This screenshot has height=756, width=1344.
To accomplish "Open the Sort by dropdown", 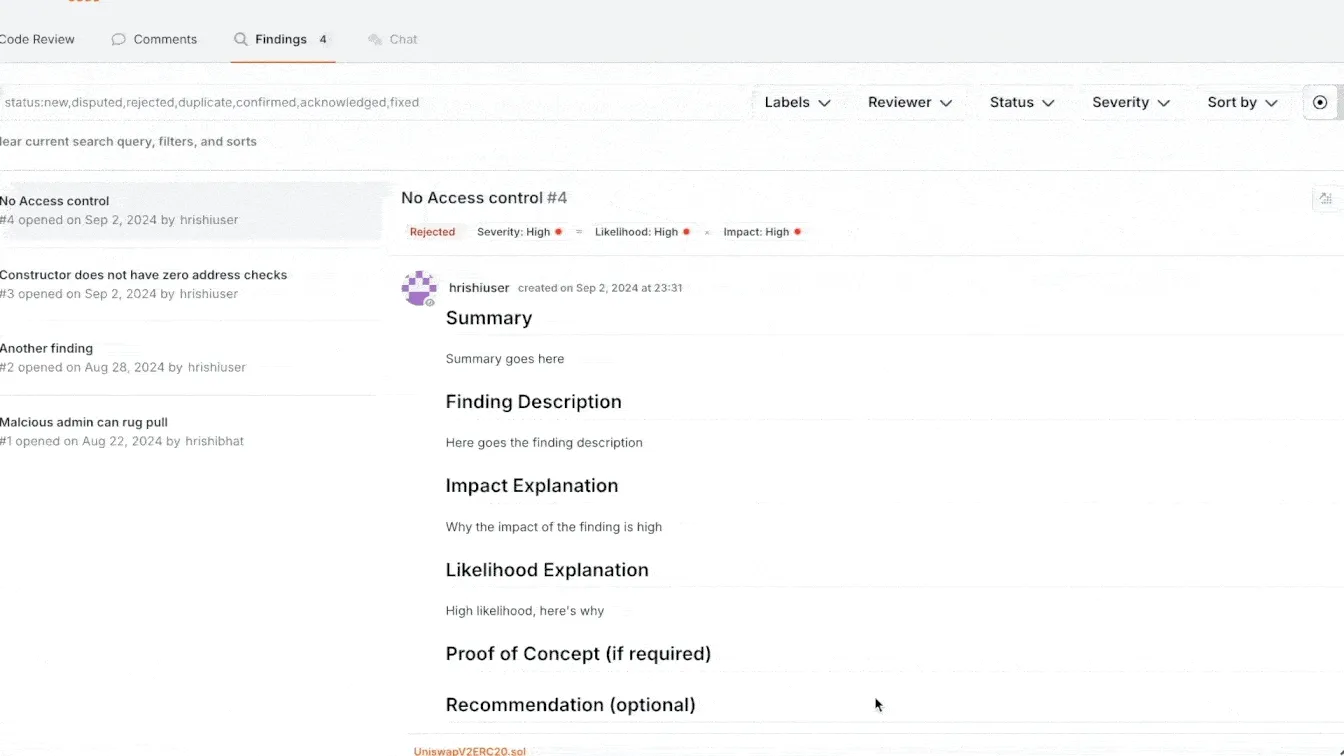I will coord(1242,102).
